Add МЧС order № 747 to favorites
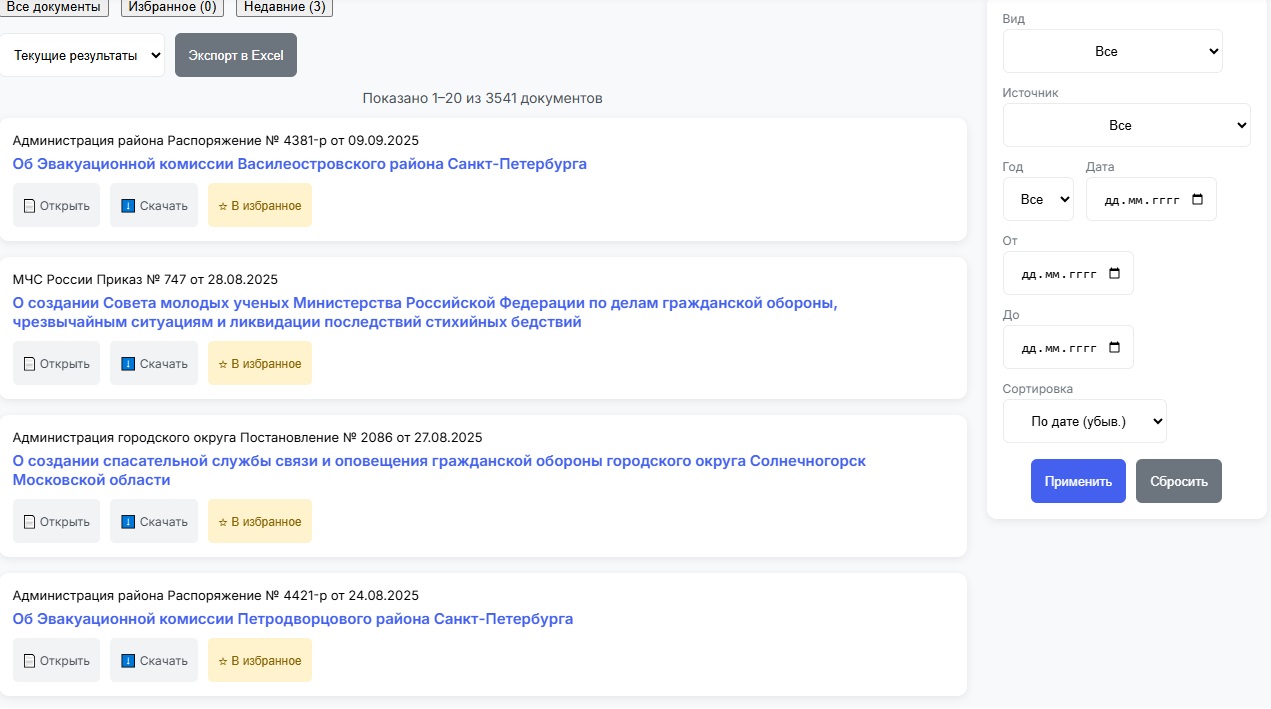Image resolution: width=1271 pixels, height=709 pixels. 260,364
